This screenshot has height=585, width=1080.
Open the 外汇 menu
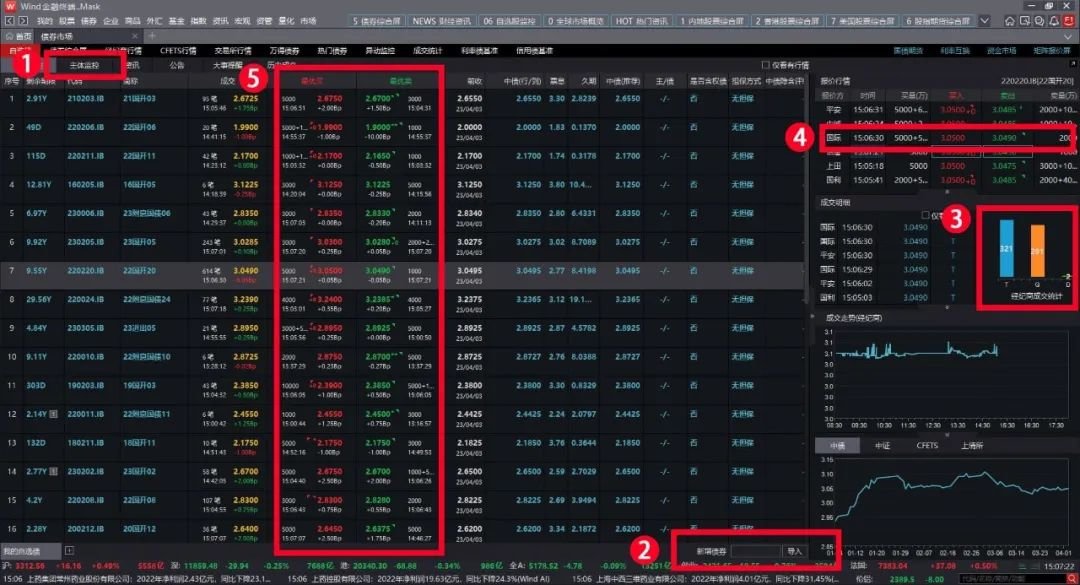click(x=154, y=21)
